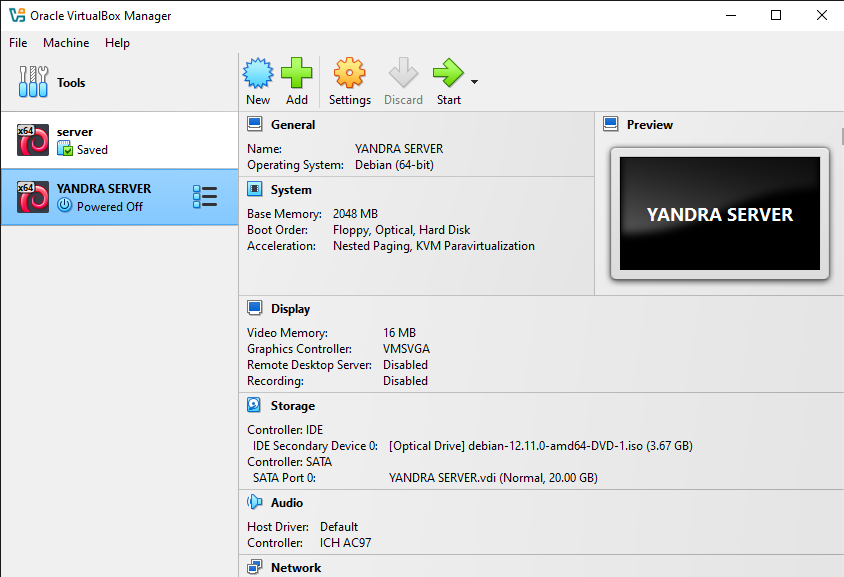
Task: Open the YANDRA SERVER machine tools list menu
Action: 205,197
